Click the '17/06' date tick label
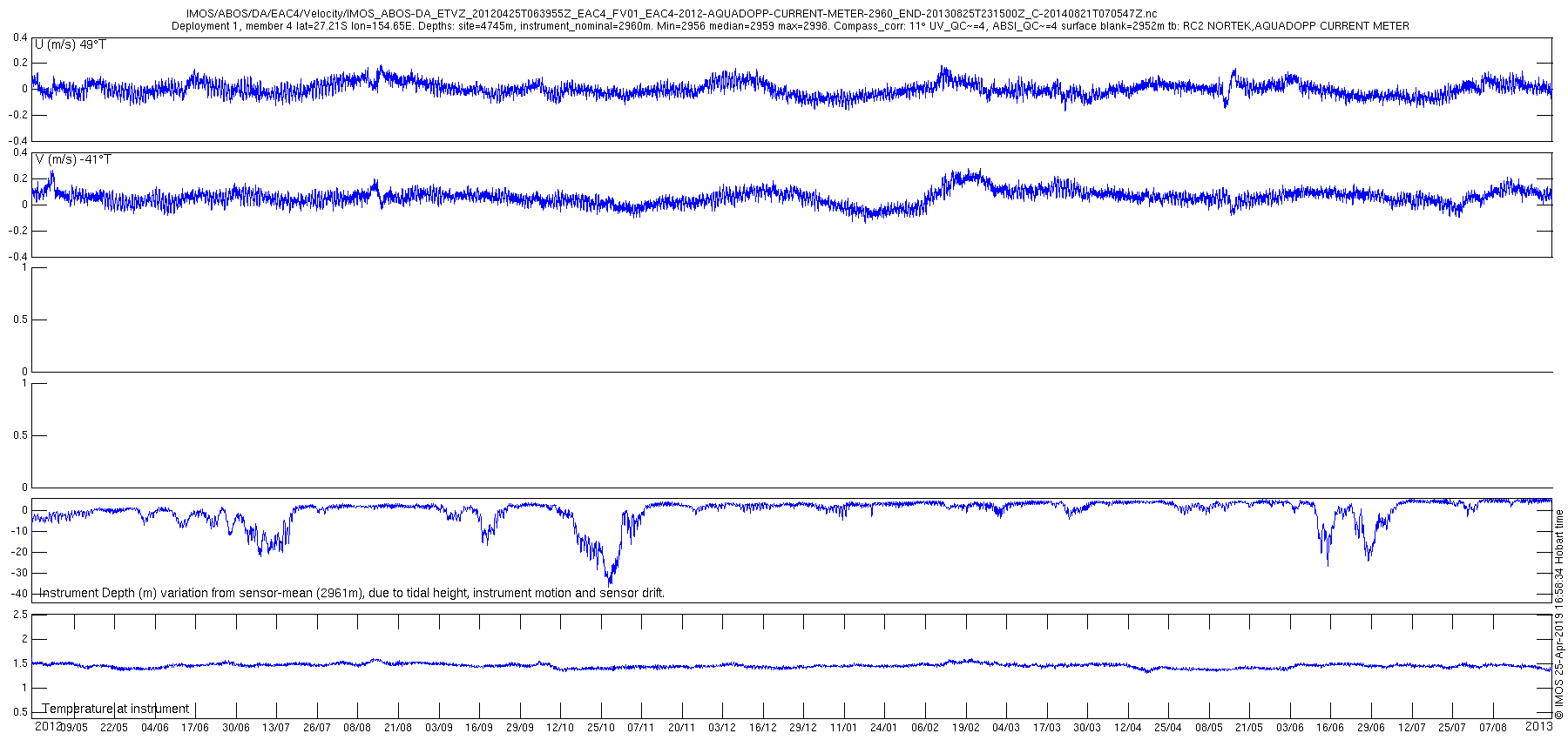The image size is (1568, 740). pos(195,728)
